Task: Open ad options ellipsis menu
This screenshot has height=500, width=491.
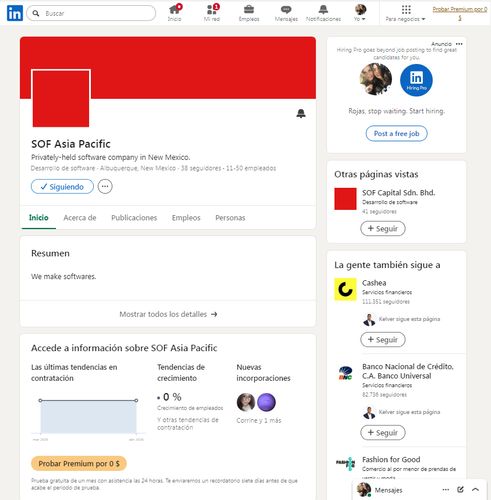Action: click(x=459, y=44)
